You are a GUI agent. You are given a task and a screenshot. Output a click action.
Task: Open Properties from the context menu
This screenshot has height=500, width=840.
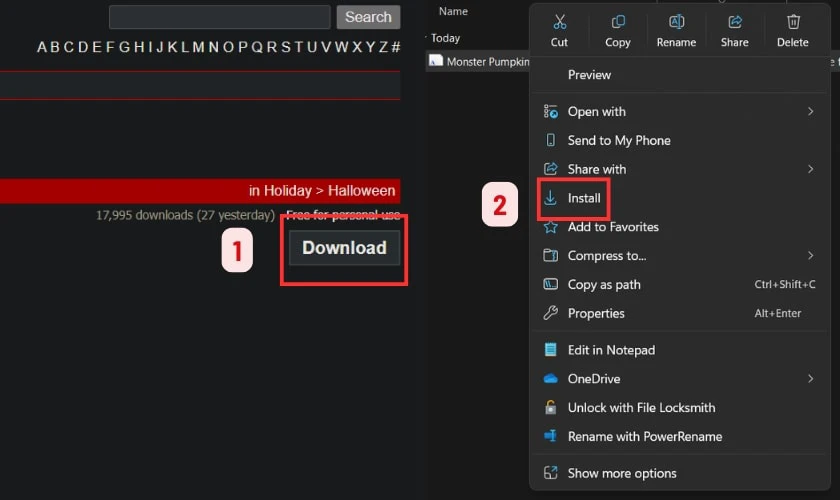pyautogui.click(x=596, y=313)
